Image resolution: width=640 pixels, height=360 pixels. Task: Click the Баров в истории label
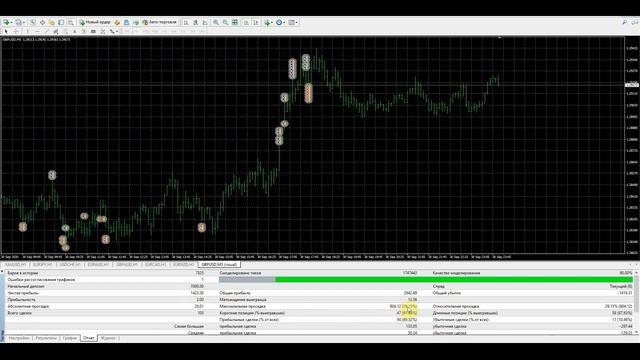point(22,273)
